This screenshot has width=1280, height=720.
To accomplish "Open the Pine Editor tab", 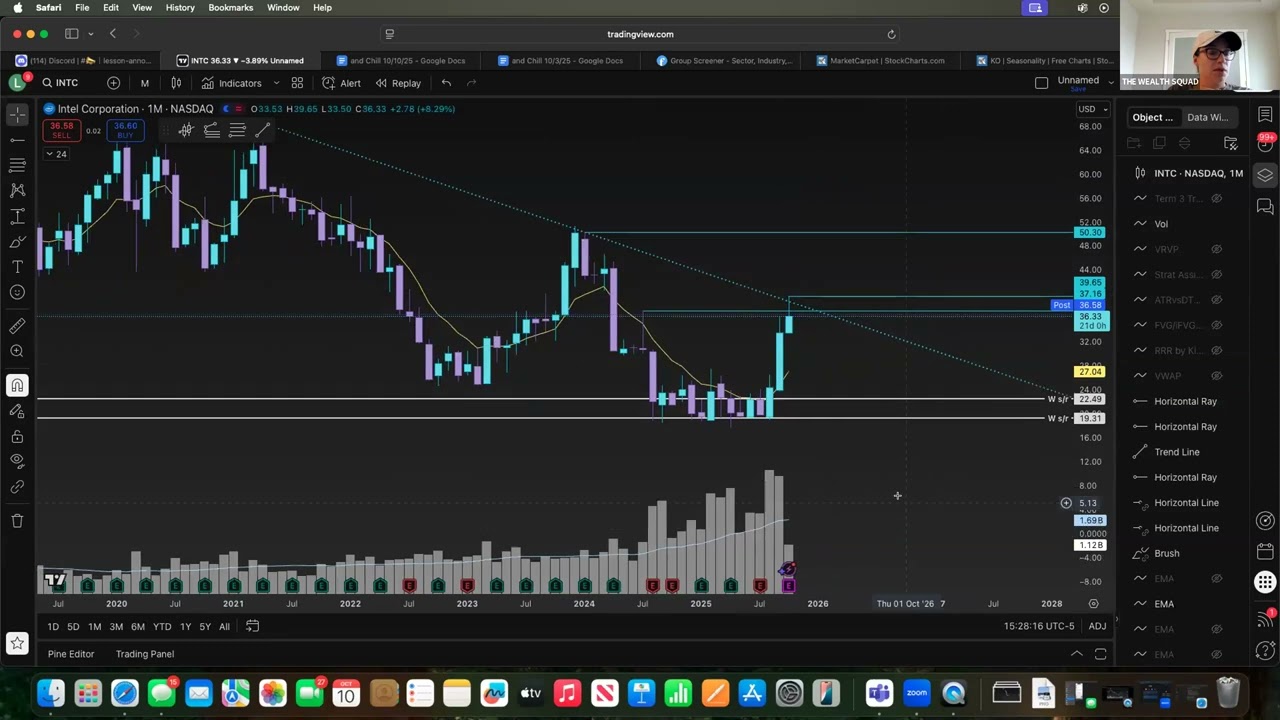I will (x=71, y=654).
